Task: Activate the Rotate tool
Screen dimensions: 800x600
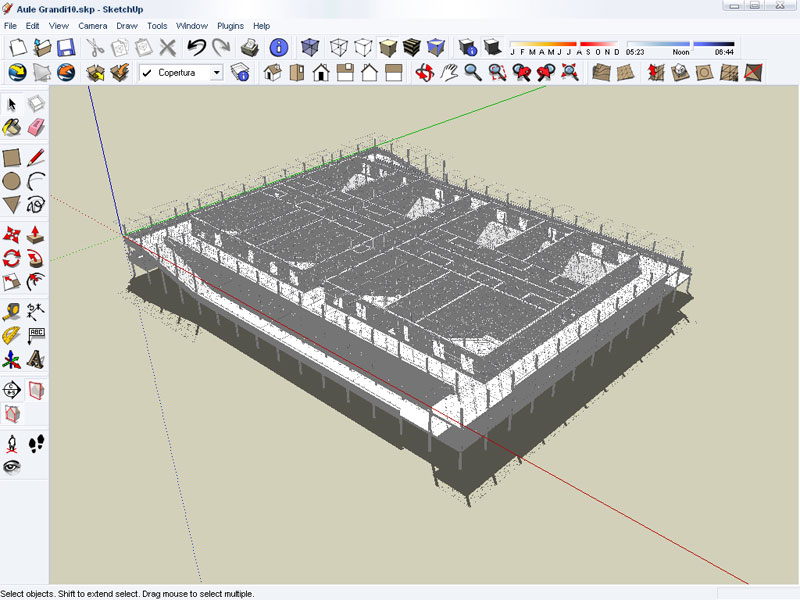Action: [12, 259]
